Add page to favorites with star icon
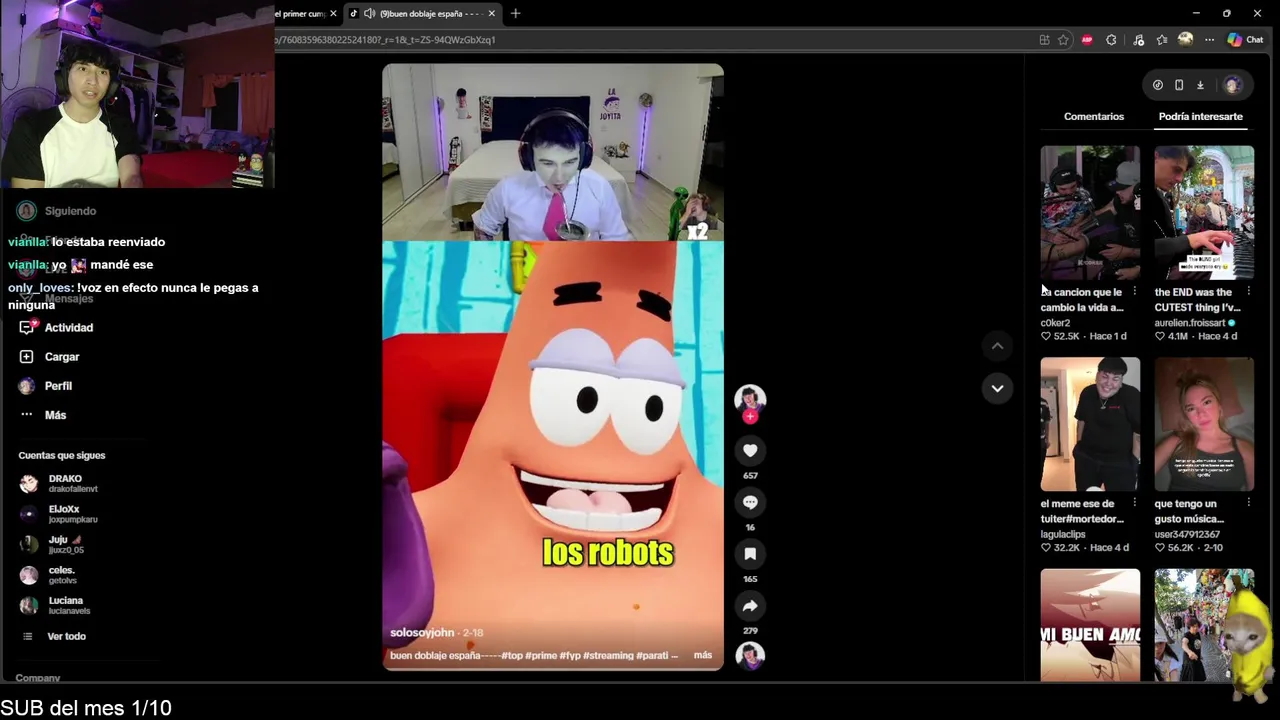The width and height of the screenshot is (1280, 720). coord(1063,40)
